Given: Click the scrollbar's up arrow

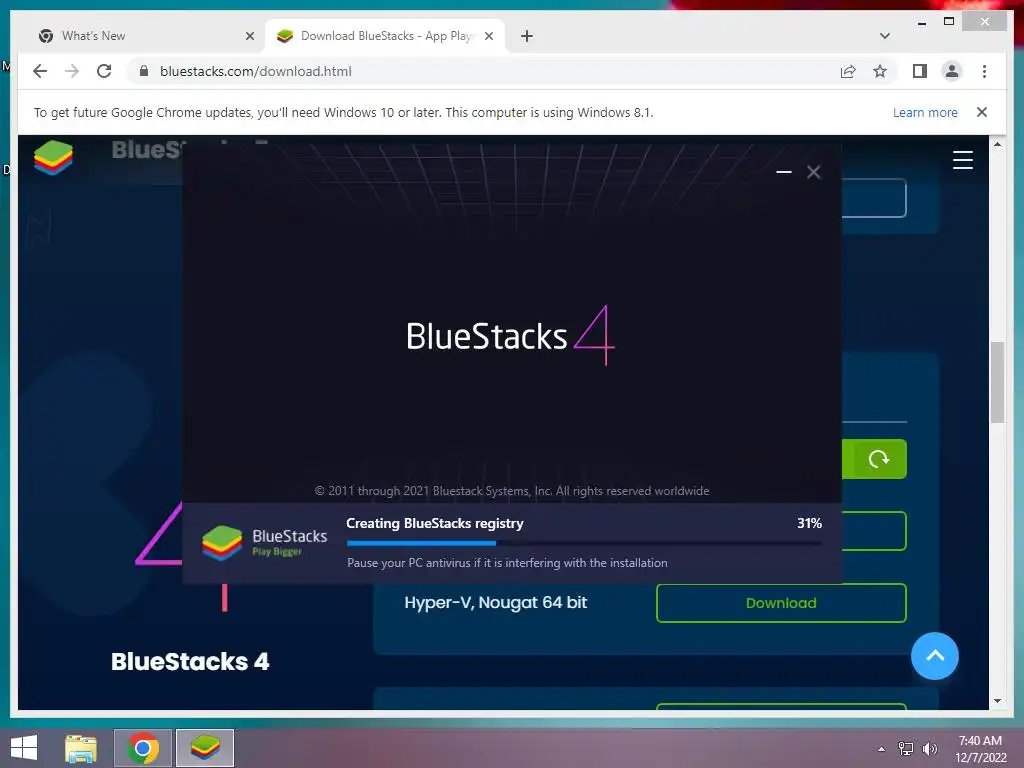Looking at the screenshot, I should (x=997, y=144).
